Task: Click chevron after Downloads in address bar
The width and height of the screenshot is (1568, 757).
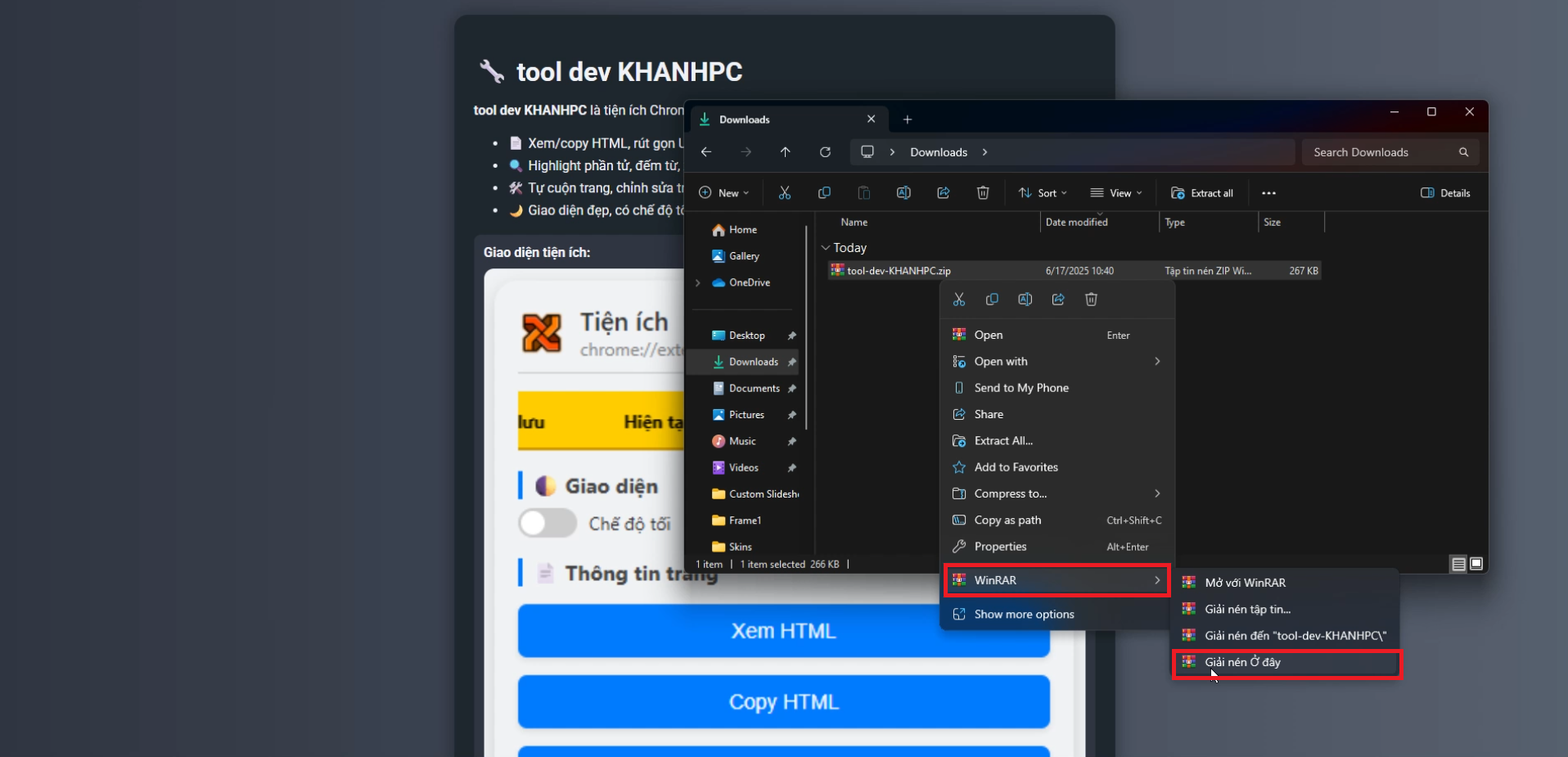Action: pos(985,152)
